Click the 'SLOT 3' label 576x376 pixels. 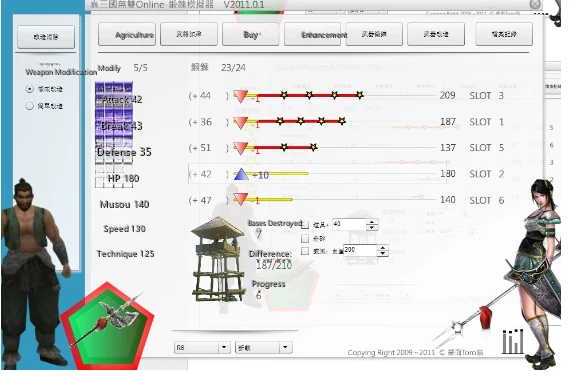pos(487,96)
